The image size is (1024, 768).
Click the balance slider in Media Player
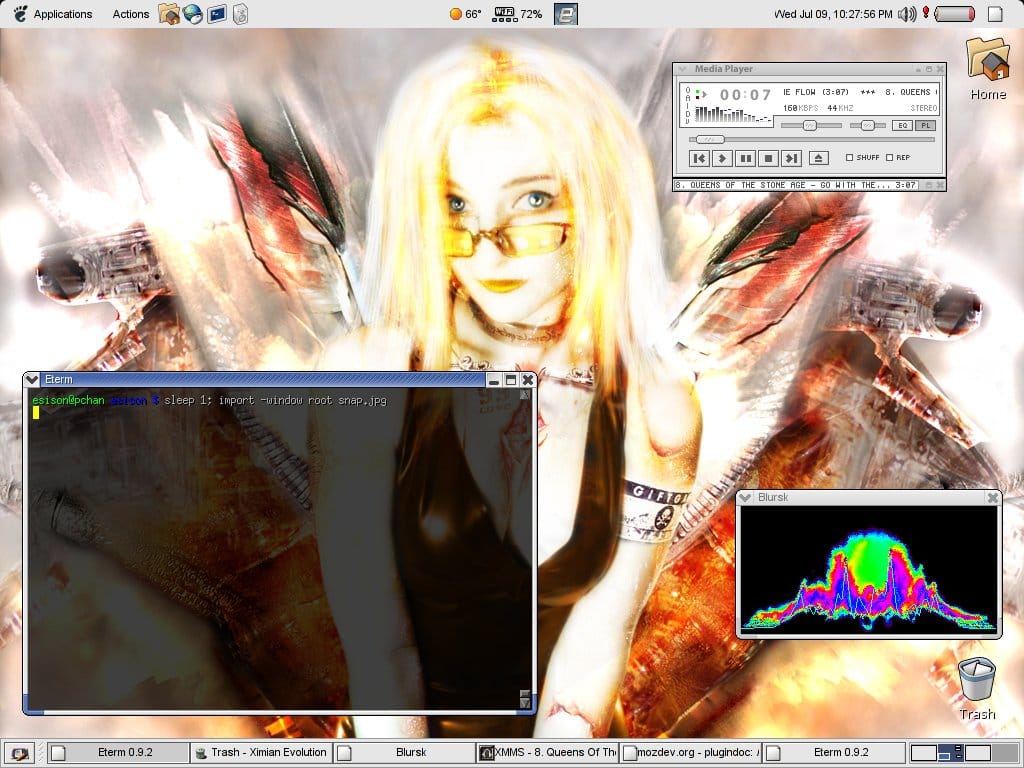tap(867, 125)
